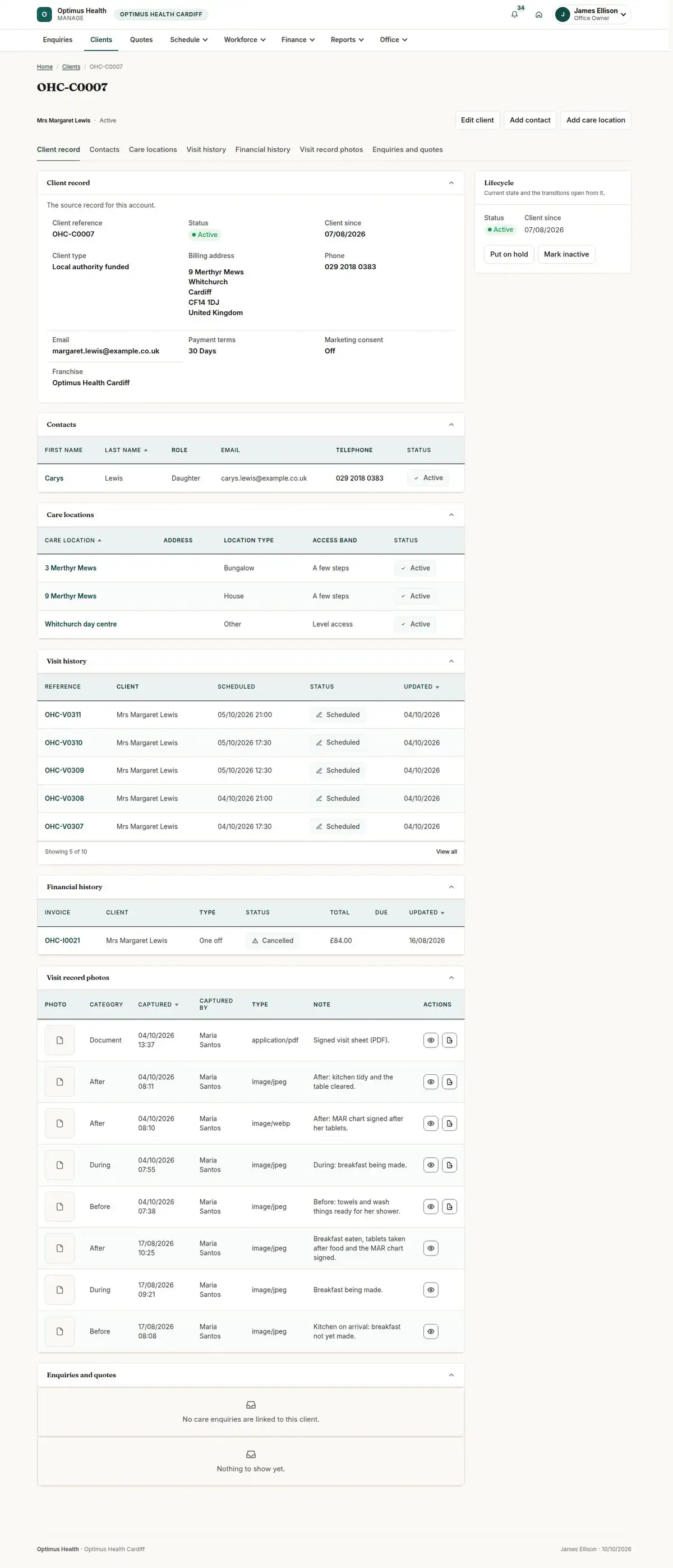Open the Care locations tab
673x1568 pixels.
click(153, 150)
